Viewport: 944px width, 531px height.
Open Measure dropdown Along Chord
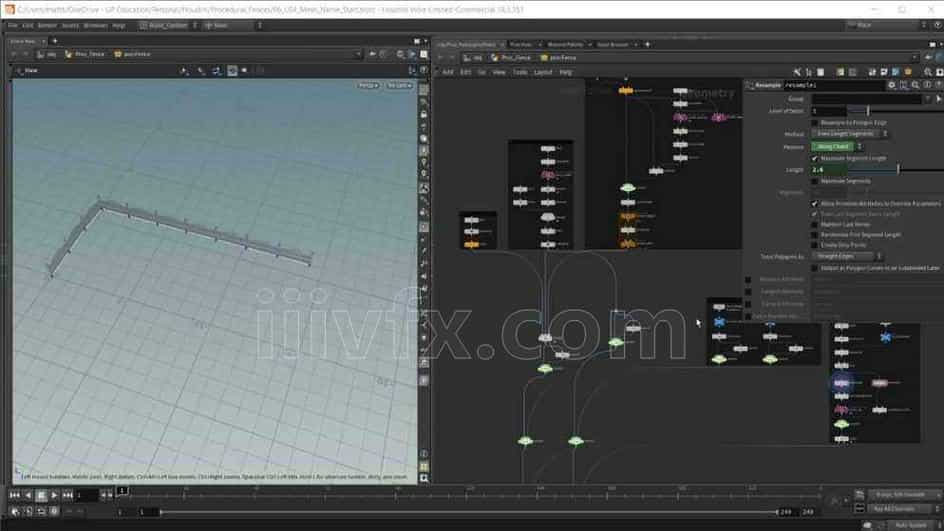coord(836,146)
